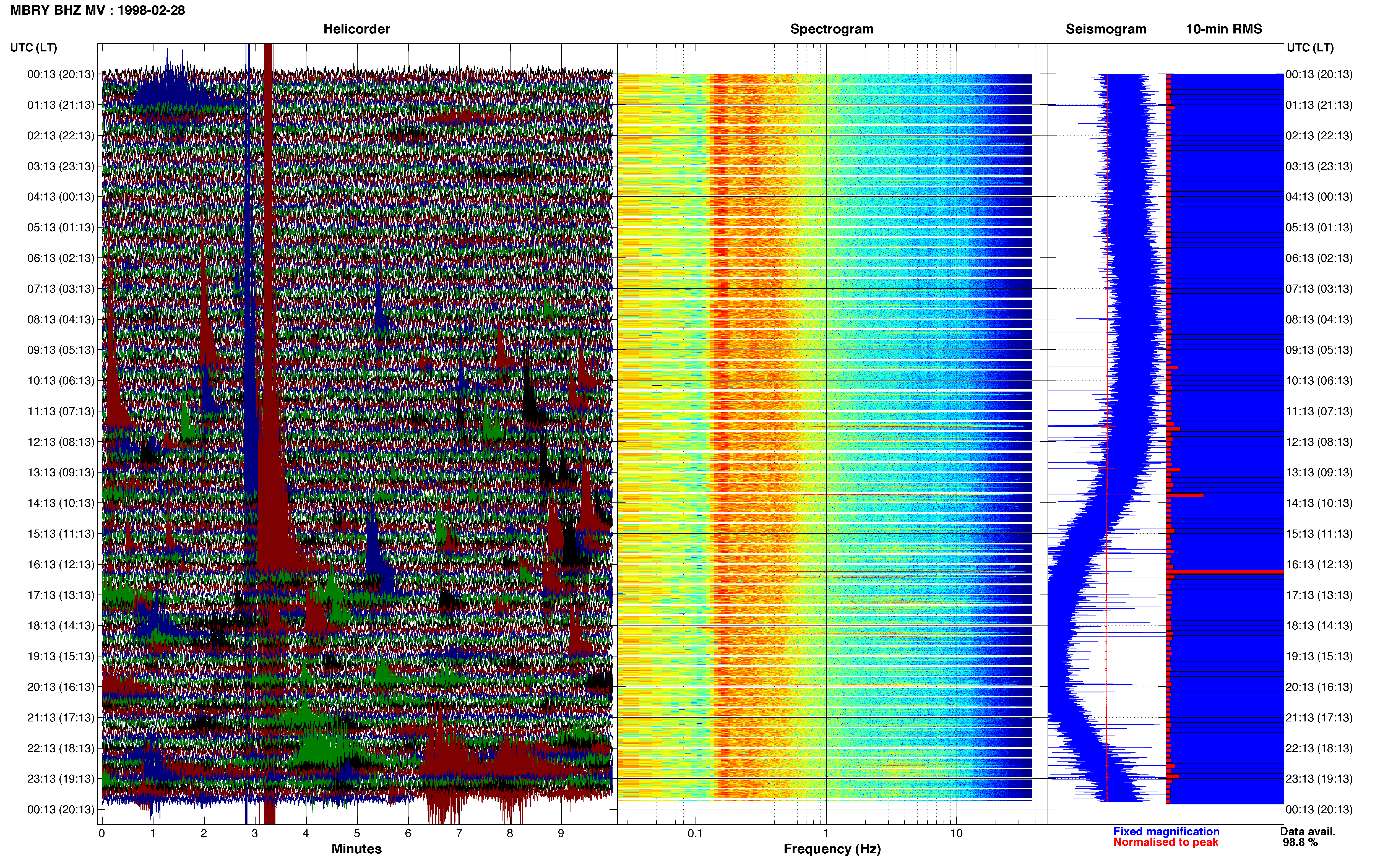Click the '10-min RMS' panel heading
Viewport: 1388px width, 868px height.
[1224, 29]
